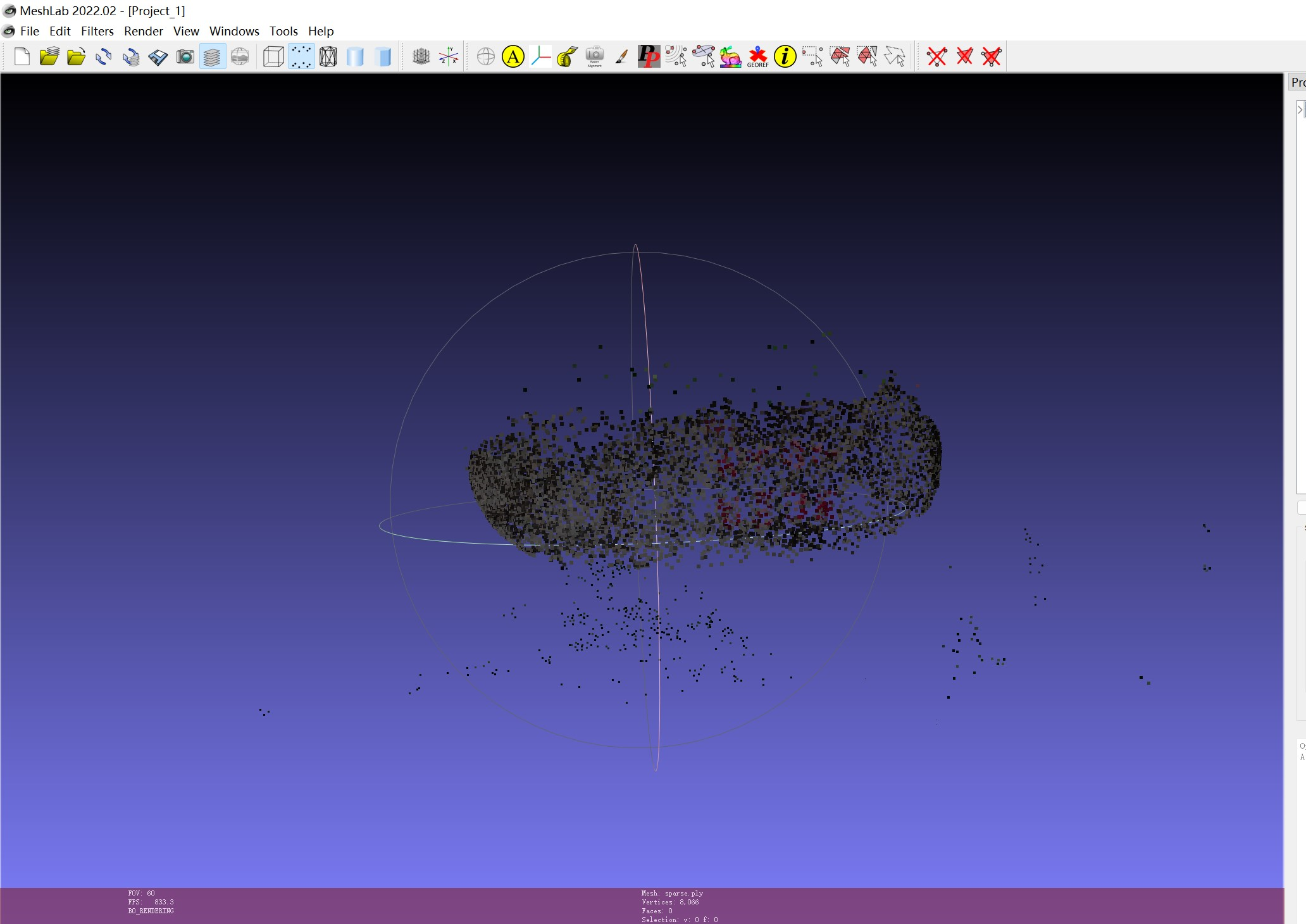Select faces and vertices in region tool
Viewport: 1306px width, 924px height.
[867, 56]
